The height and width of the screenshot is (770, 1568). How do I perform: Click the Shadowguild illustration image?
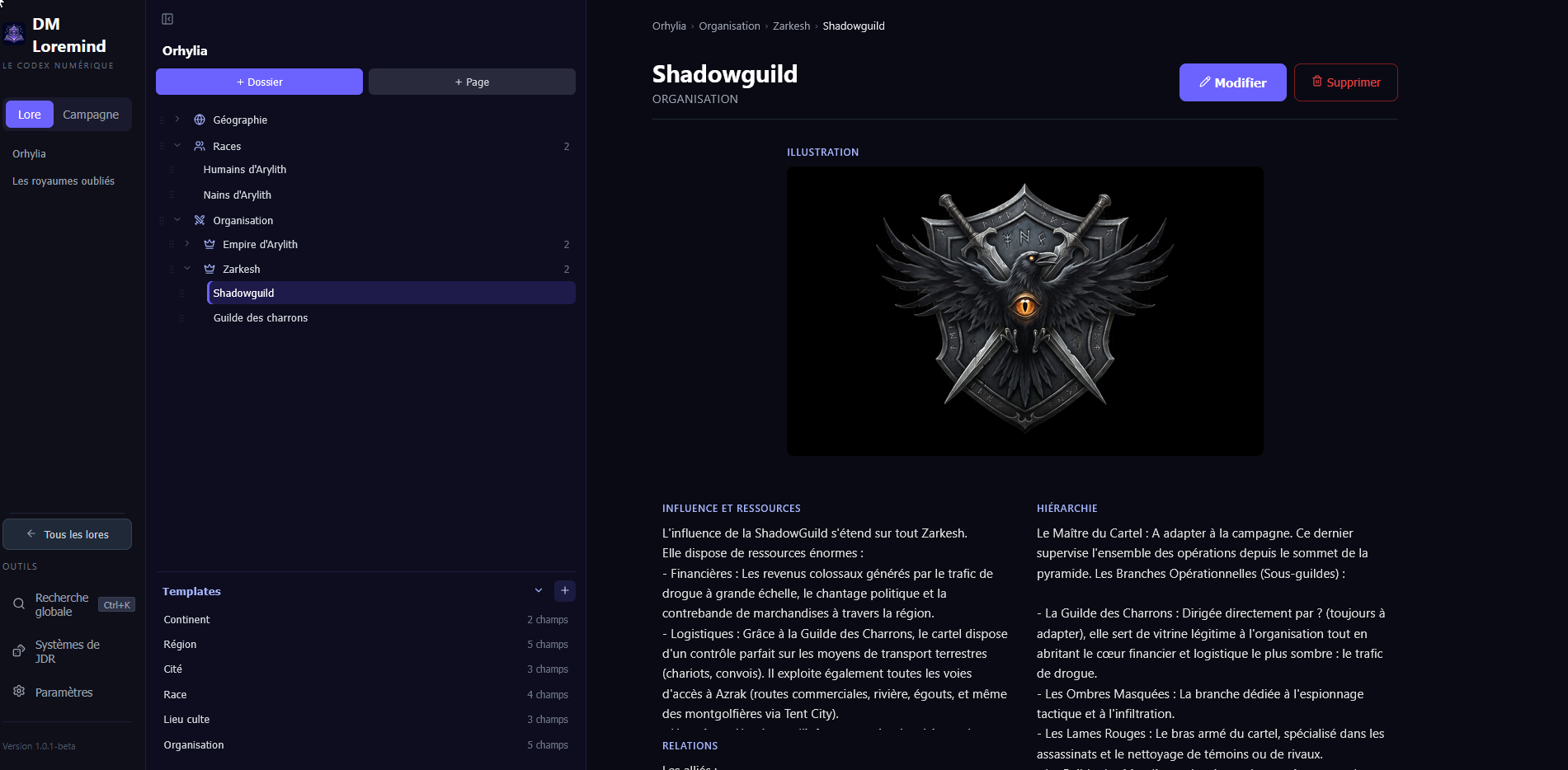tap(1025, 311)
